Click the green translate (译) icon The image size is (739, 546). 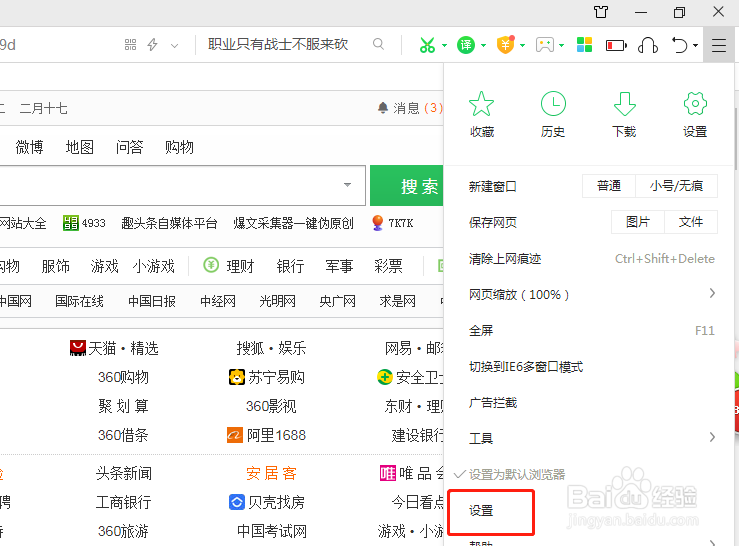click(x=466, y=45)
